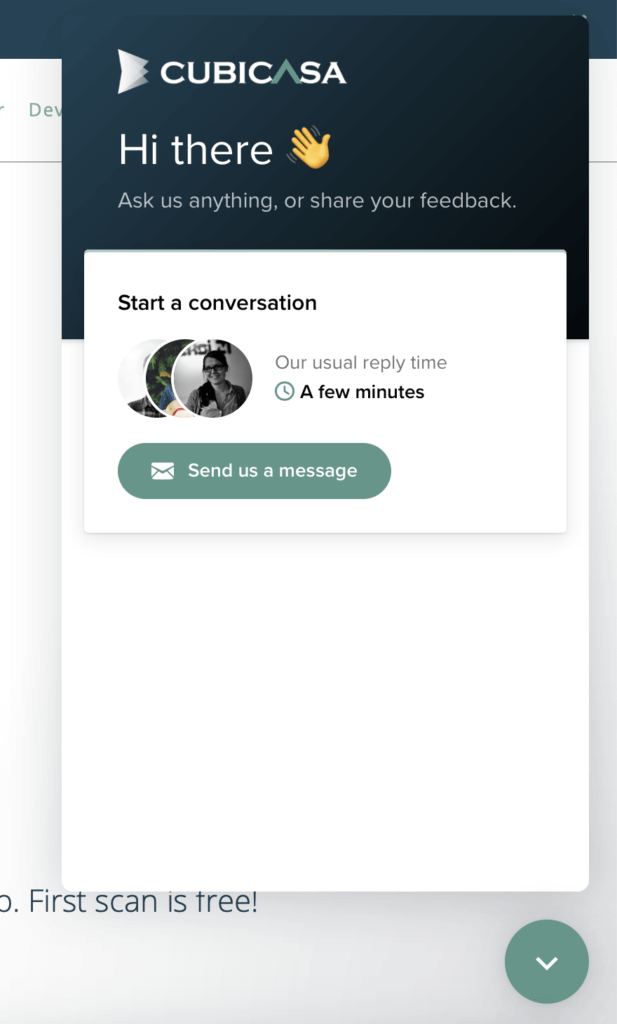The width and height of the screenshot is (617, 1024).
Task: Open the Dev navigation link behind the widget
Action: pos(45,109)
